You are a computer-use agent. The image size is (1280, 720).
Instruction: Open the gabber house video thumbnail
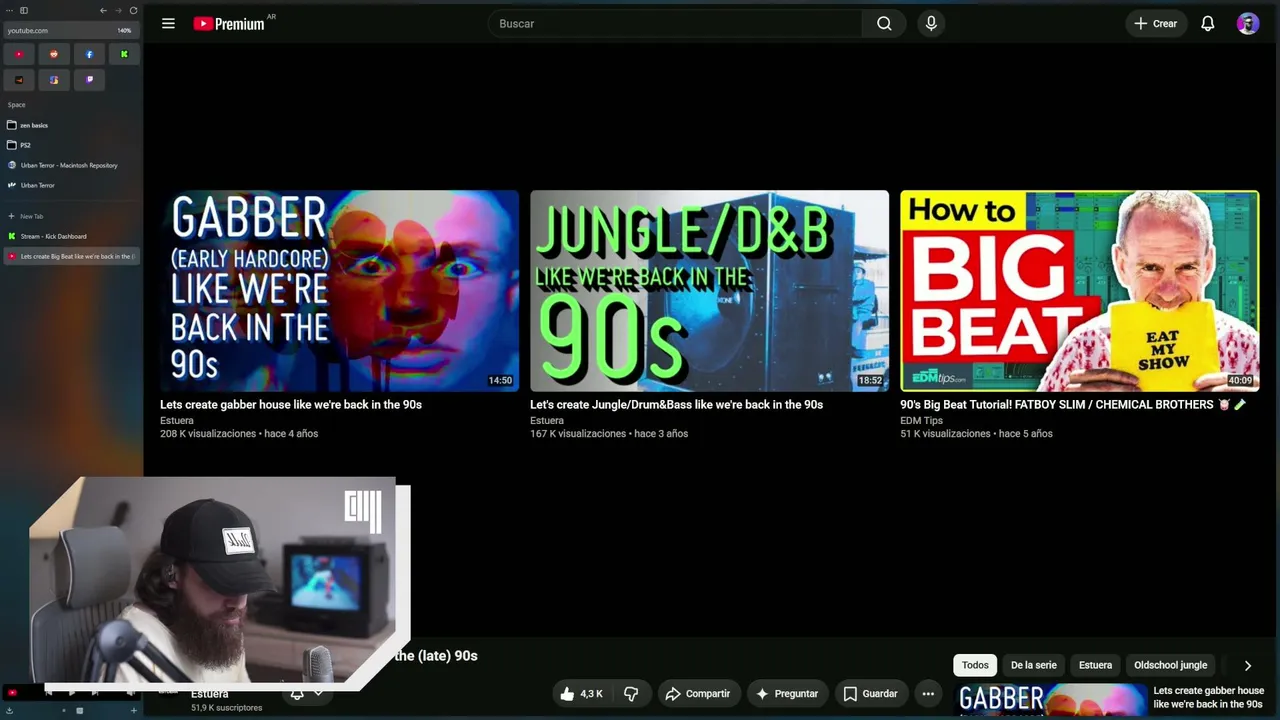tap(339, 290)
